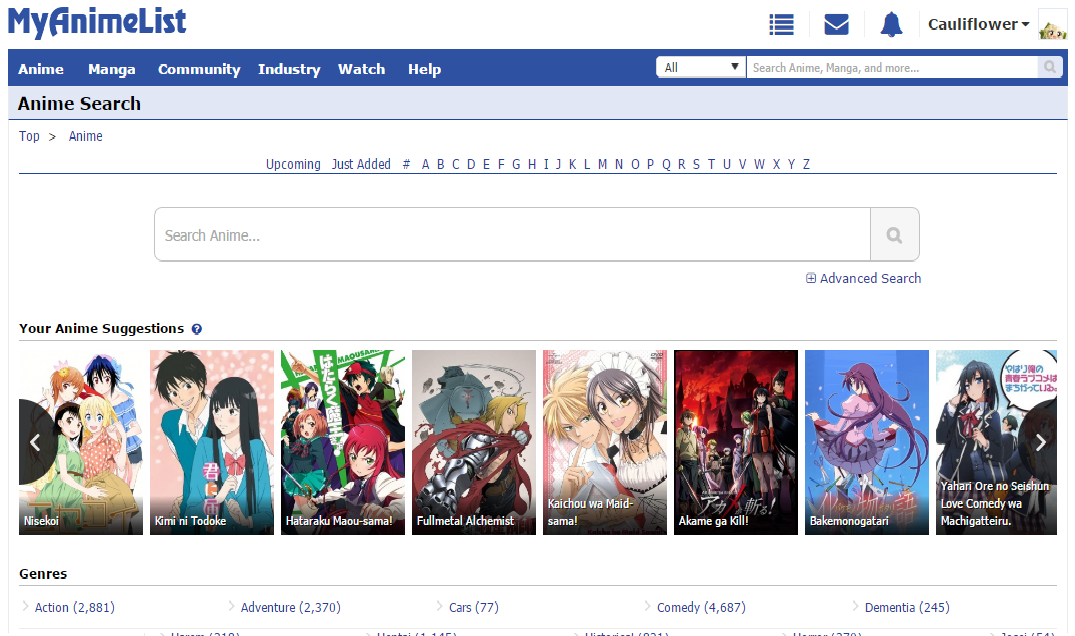Open the anime list icon in header
Image resolution: width=1075 pixels, height=636 pixels.
click(x=782, y=25)
